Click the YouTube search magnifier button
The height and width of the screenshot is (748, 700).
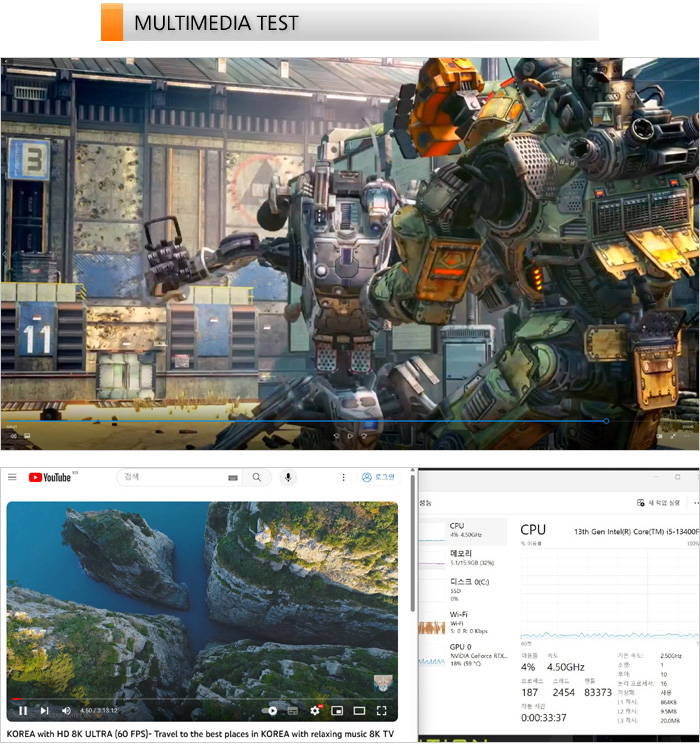point(257,478)
